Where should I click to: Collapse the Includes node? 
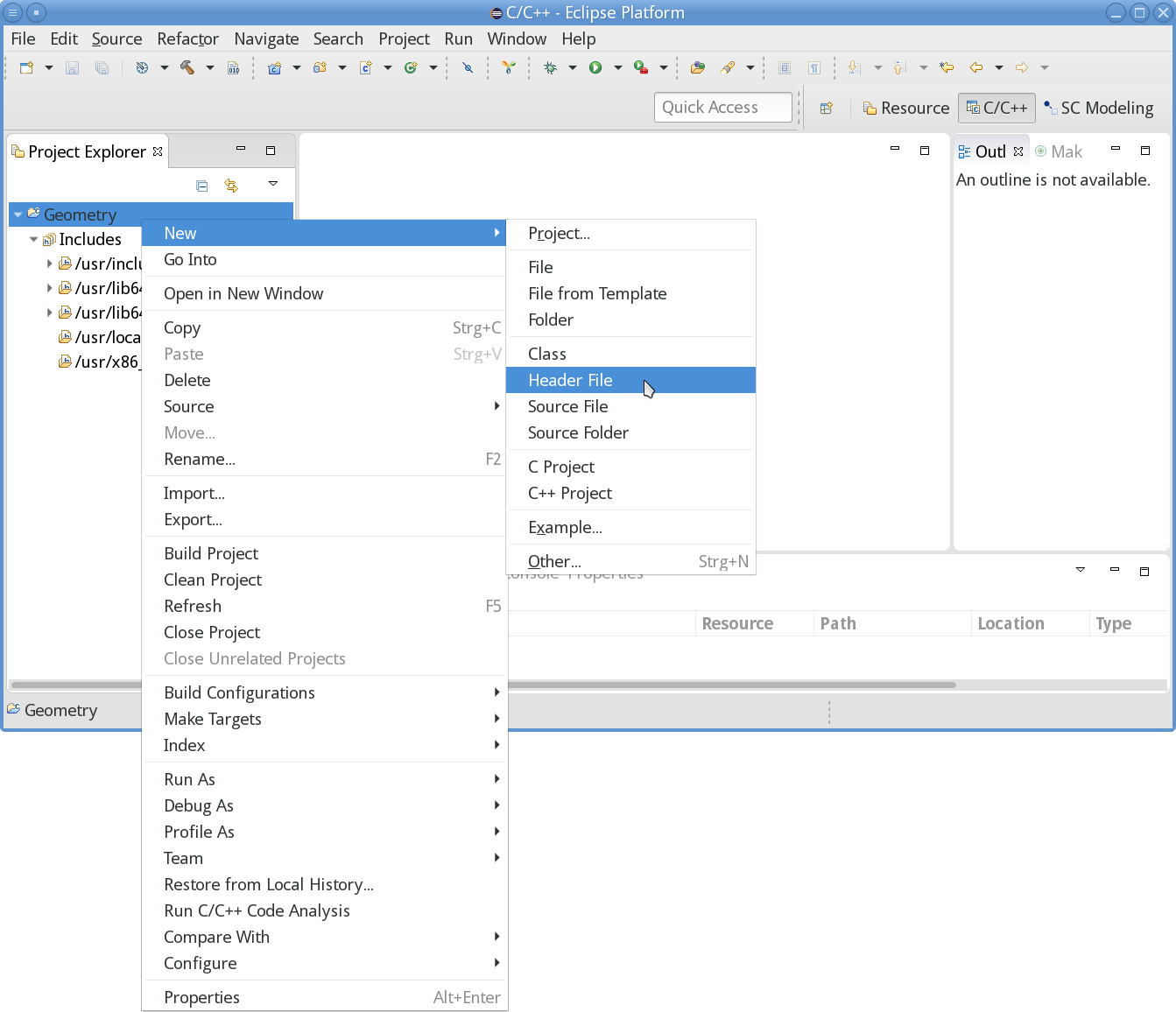click(x=33, y=238)
